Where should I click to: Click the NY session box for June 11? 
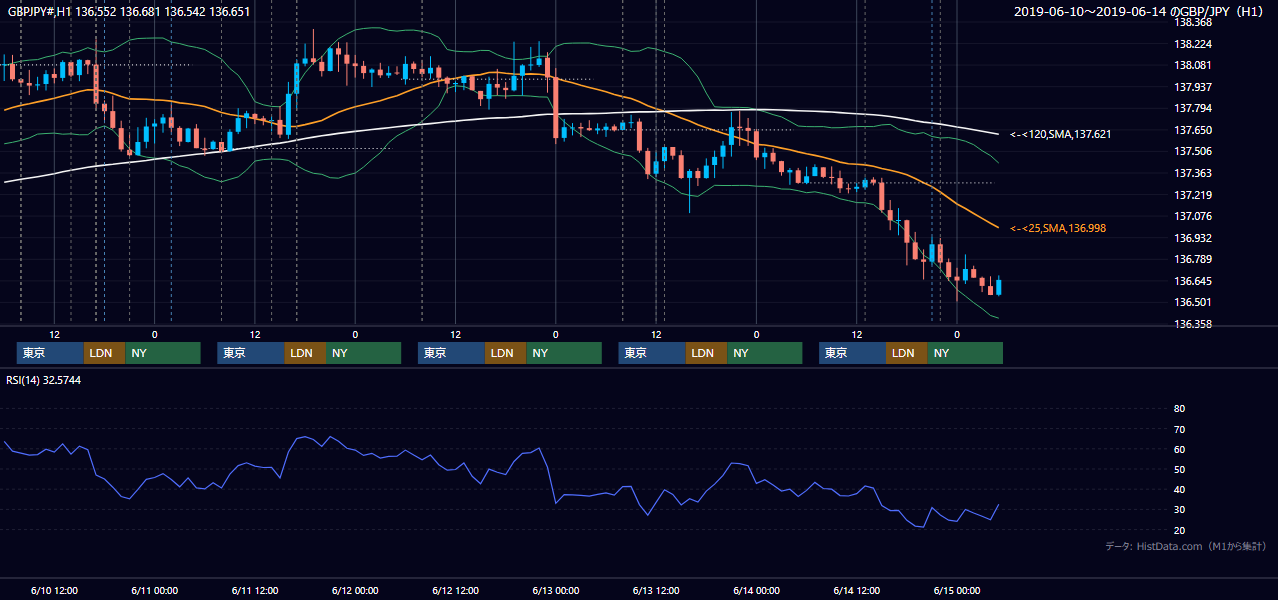click(x=363, y=353)
